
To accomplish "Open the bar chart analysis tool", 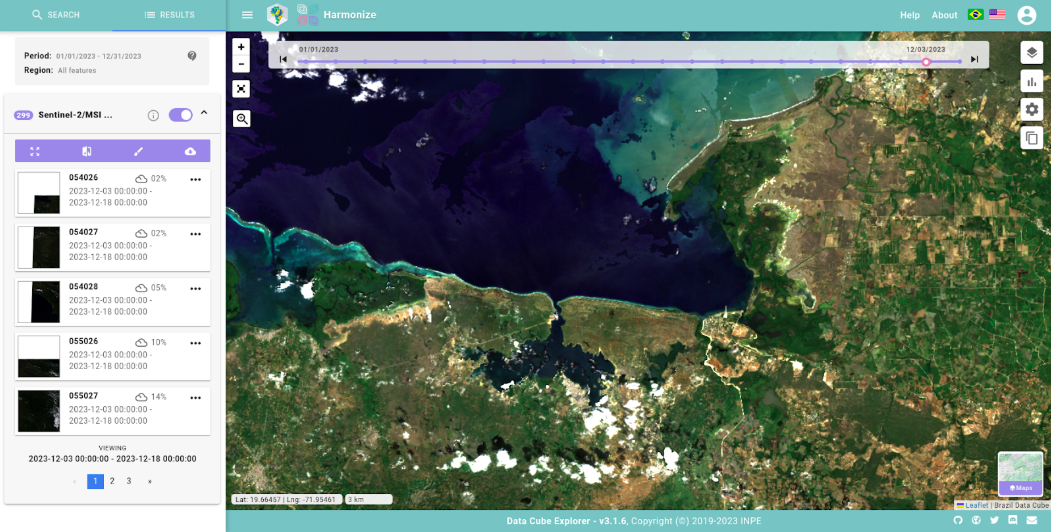I will [x=1032, y=82].
